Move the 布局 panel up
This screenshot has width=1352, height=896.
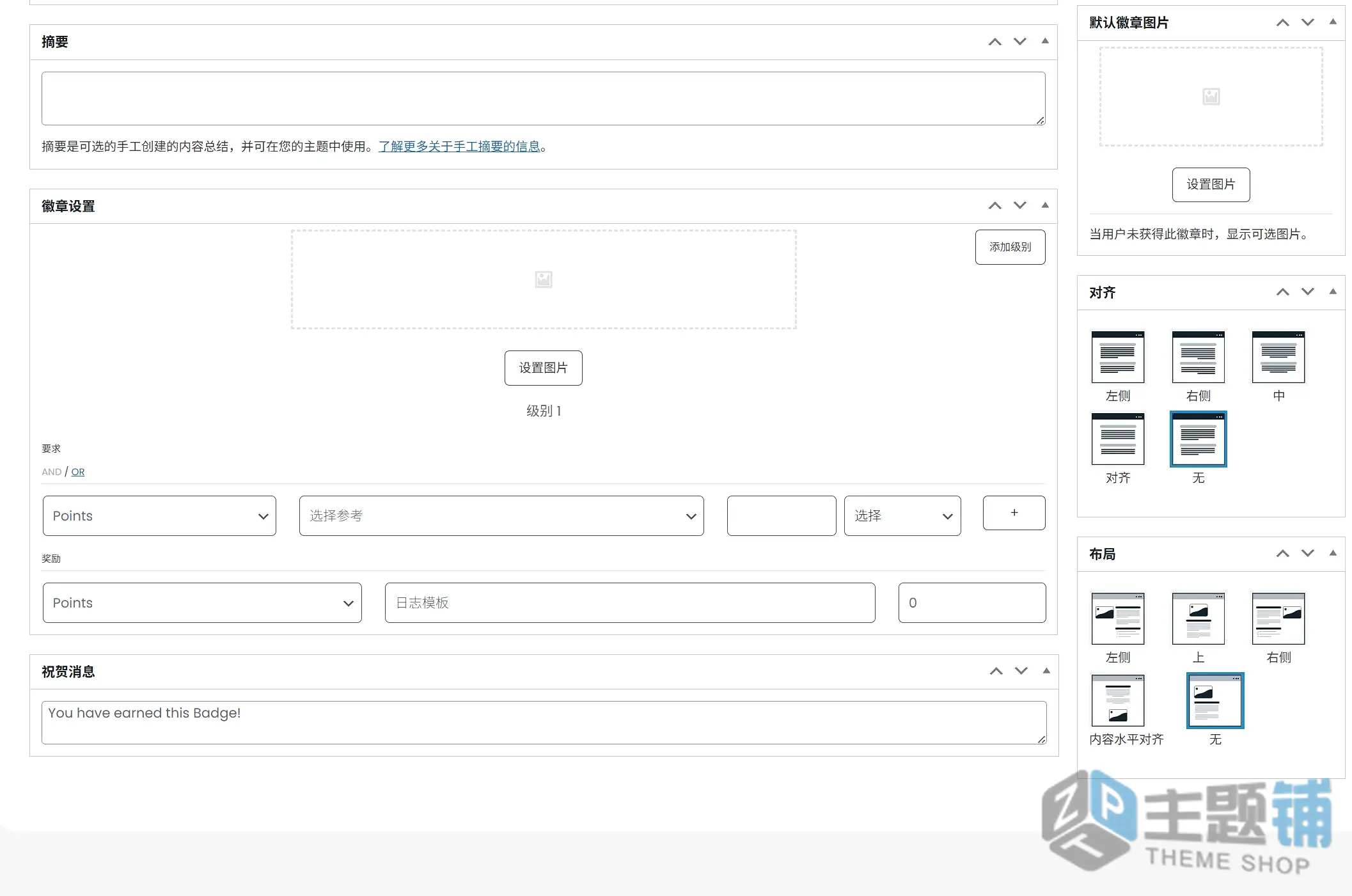(x=1282, y=554)
